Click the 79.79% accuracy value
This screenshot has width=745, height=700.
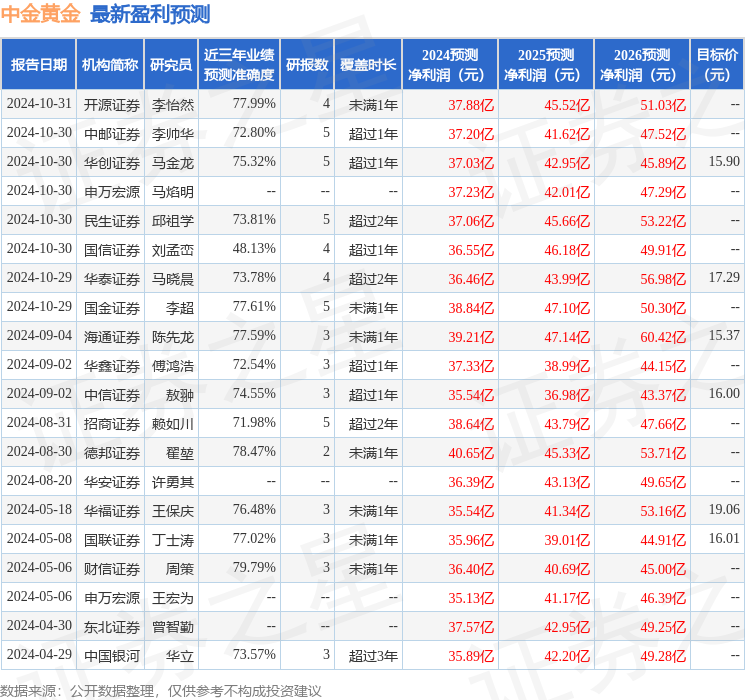[254, 568]
